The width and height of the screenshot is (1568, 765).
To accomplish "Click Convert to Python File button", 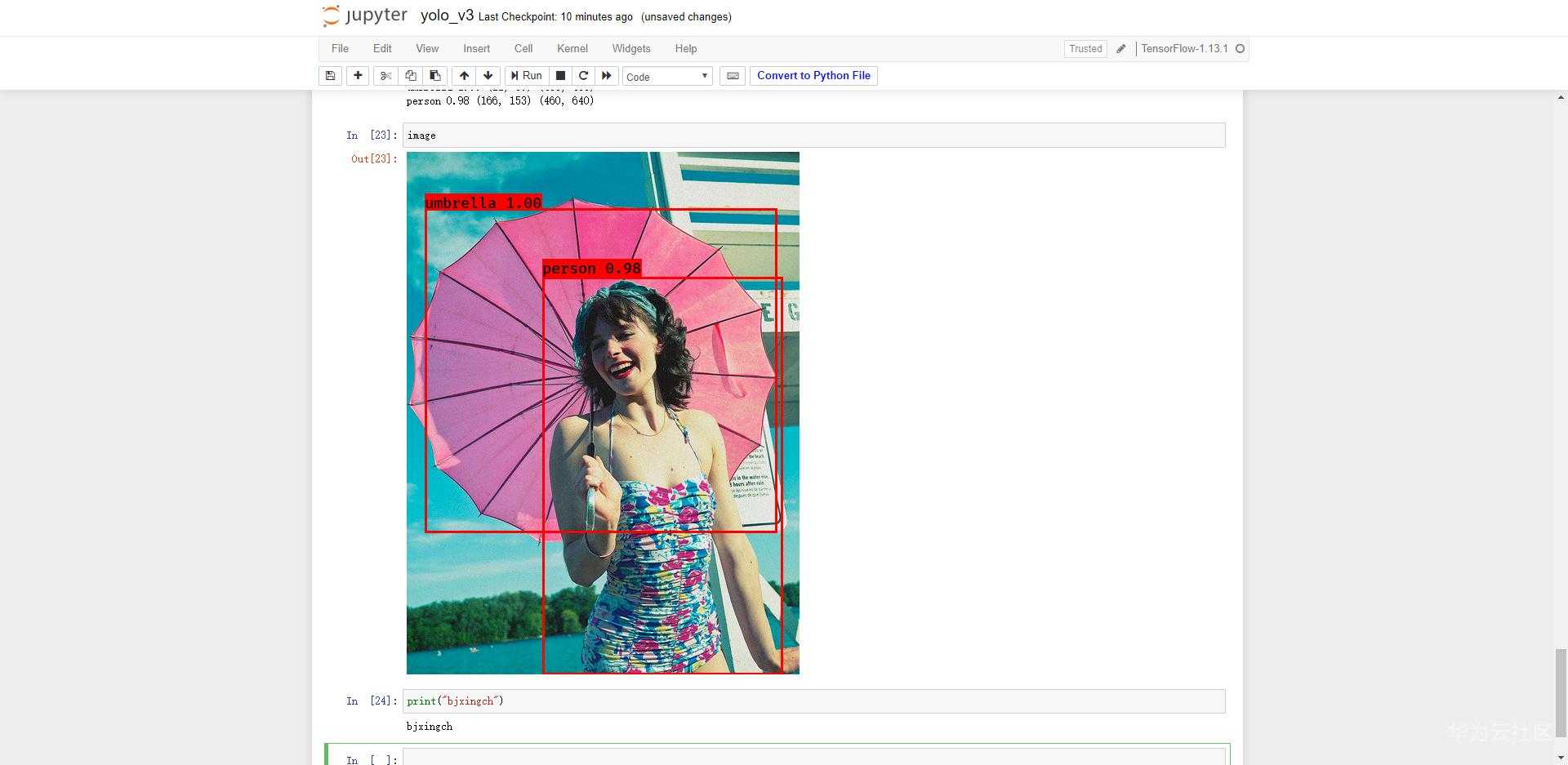I will [x=813, y=76].
